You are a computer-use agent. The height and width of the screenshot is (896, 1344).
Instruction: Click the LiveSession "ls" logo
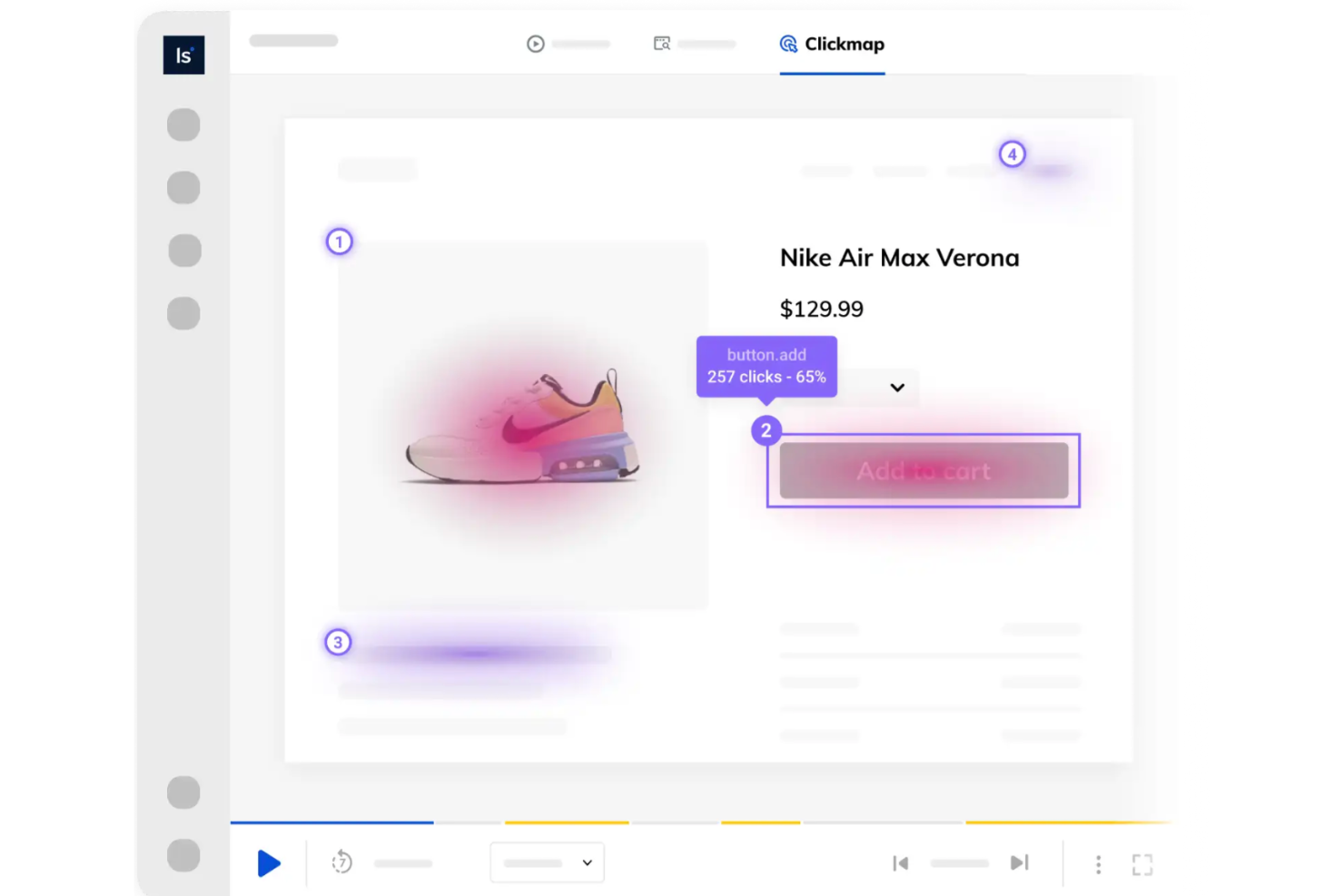(183, 54)
